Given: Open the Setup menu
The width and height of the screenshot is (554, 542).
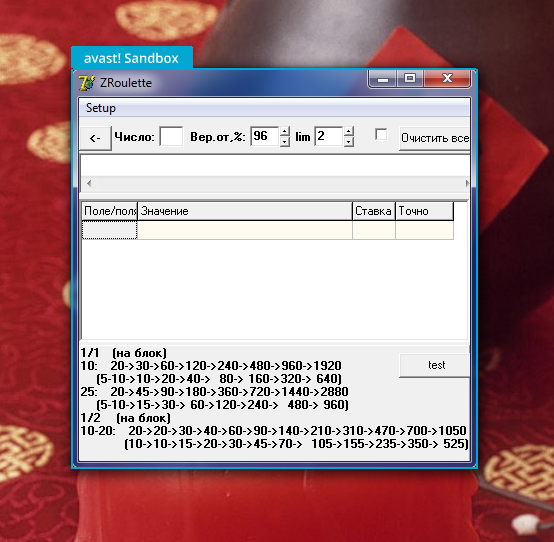Looking at the screenshot, I should (x=101, y=108).
